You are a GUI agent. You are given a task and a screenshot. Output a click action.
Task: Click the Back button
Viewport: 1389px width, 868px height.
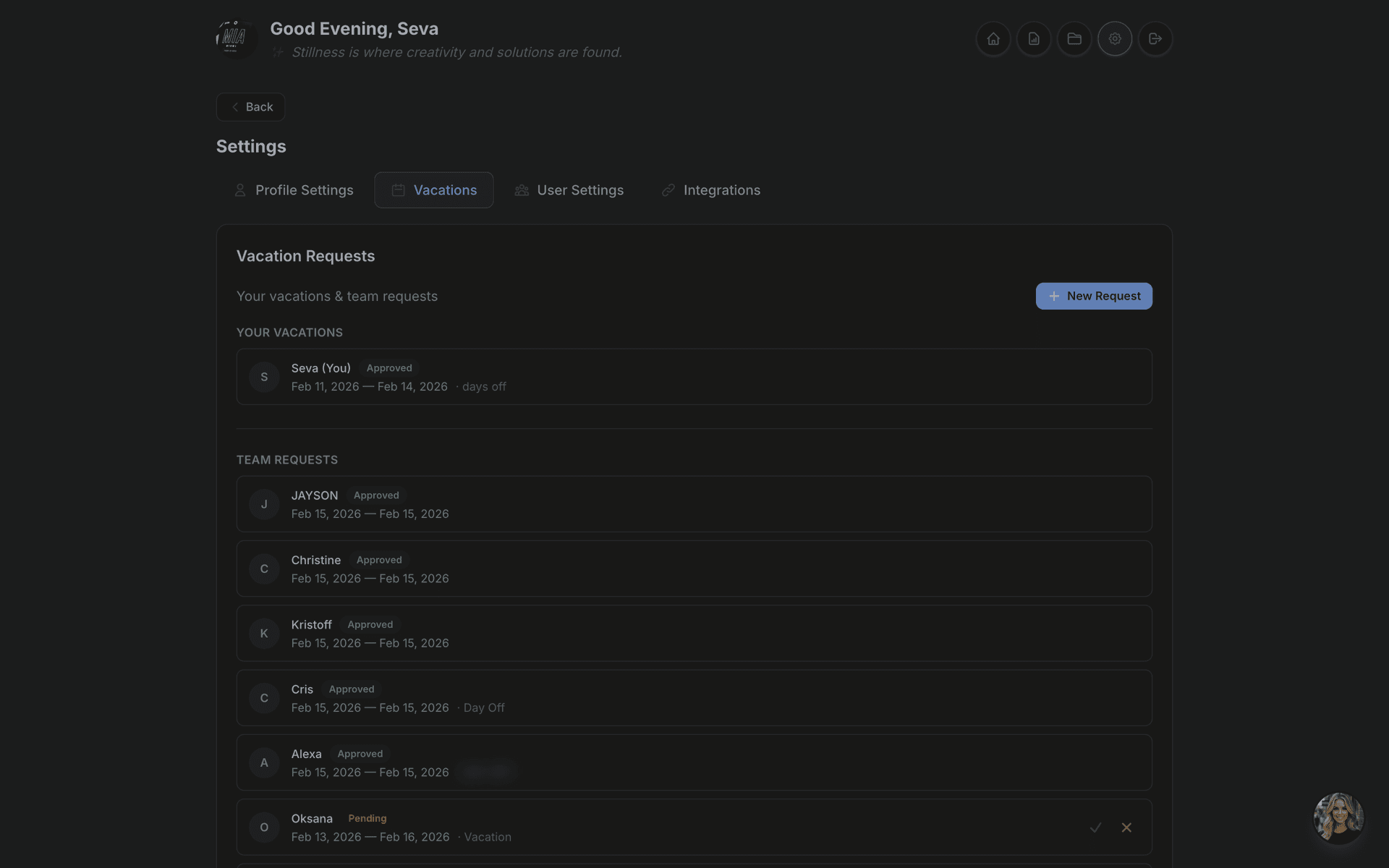[x=250, y=107]
